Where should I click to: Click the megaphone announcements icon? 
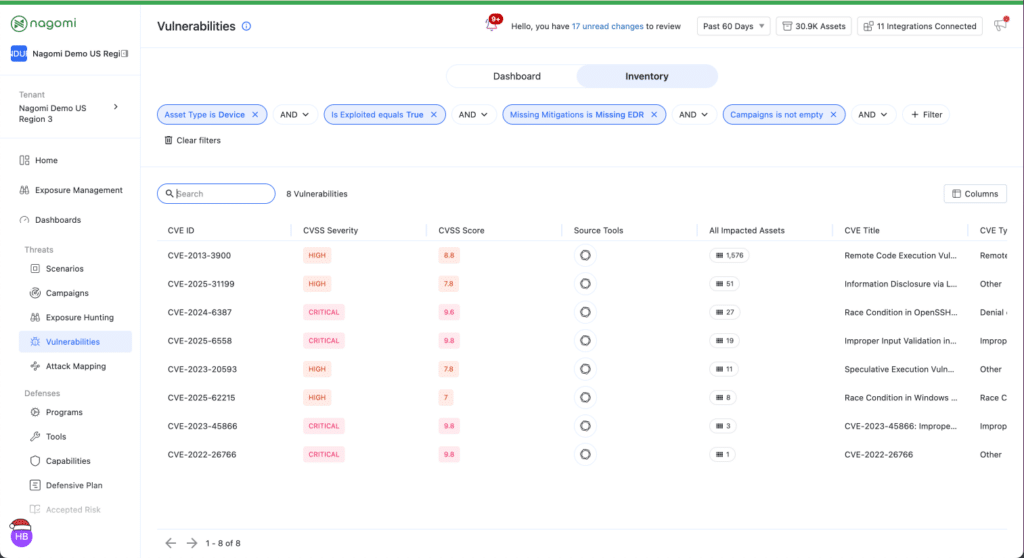999,26
